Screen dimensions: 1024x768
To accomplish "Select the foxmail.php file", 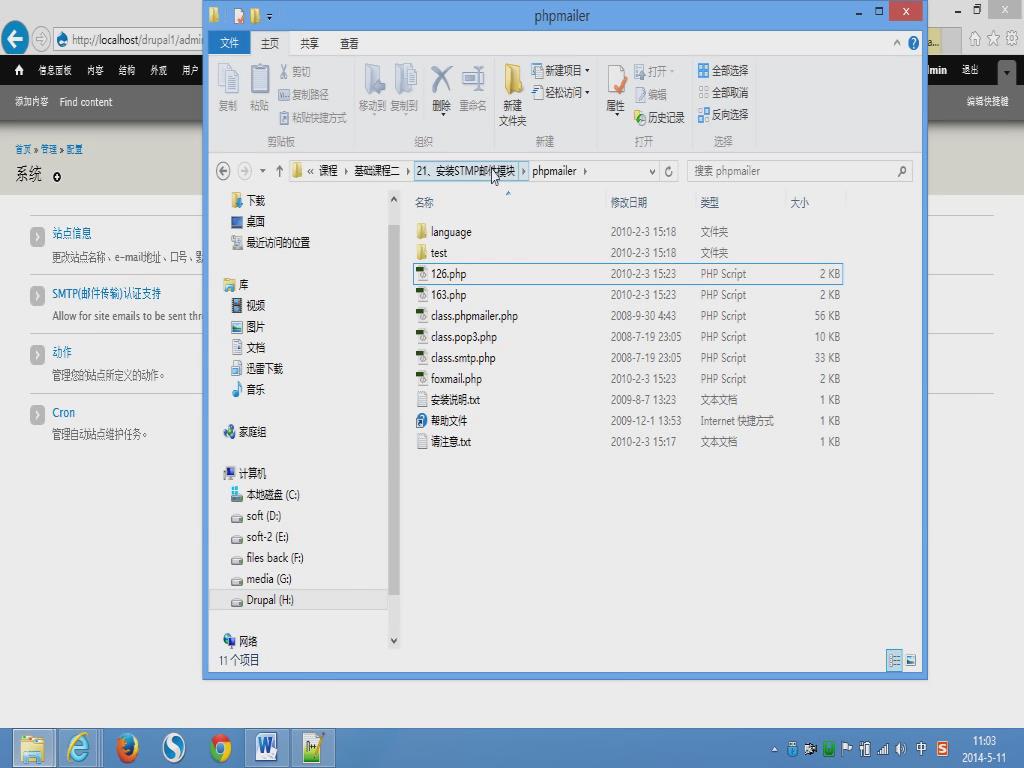I will point(456,379).
